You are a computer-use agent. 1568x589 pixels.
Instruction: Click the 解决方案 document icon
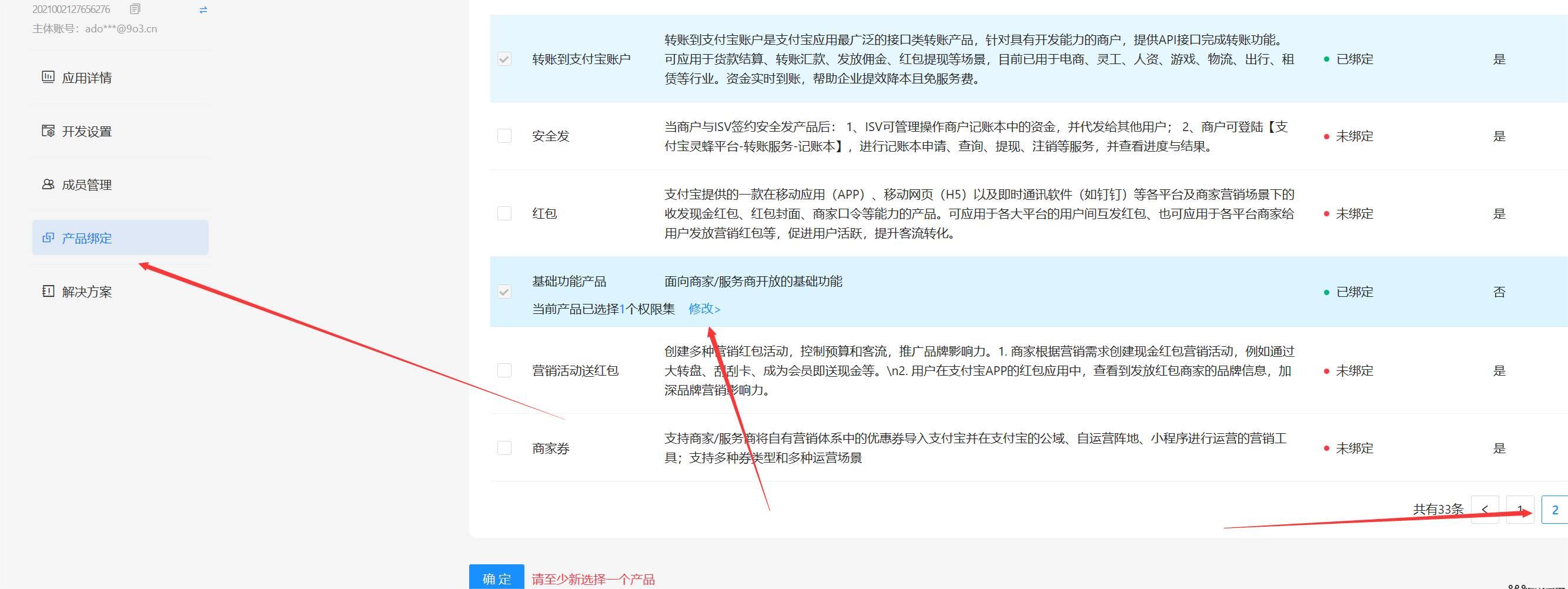(x=48, y=291)
